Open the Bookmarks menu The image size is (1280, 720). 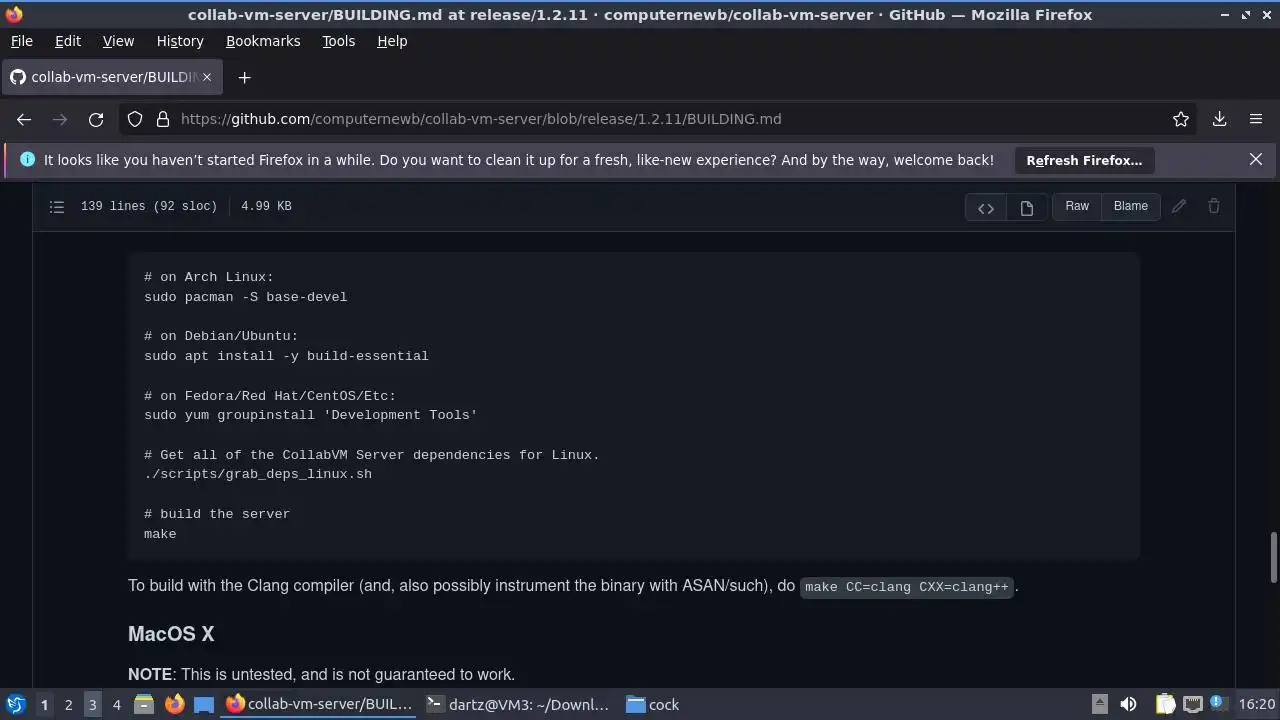tap(263, 41)
